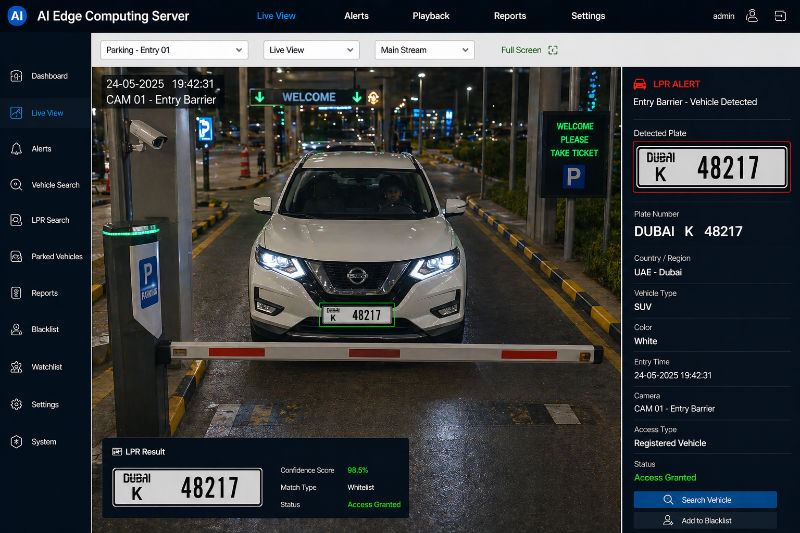Click the Watchlist sidebar icon
The height and width of the screenshot is (533, 800).
pyautogui.click(x=16, y=367)
